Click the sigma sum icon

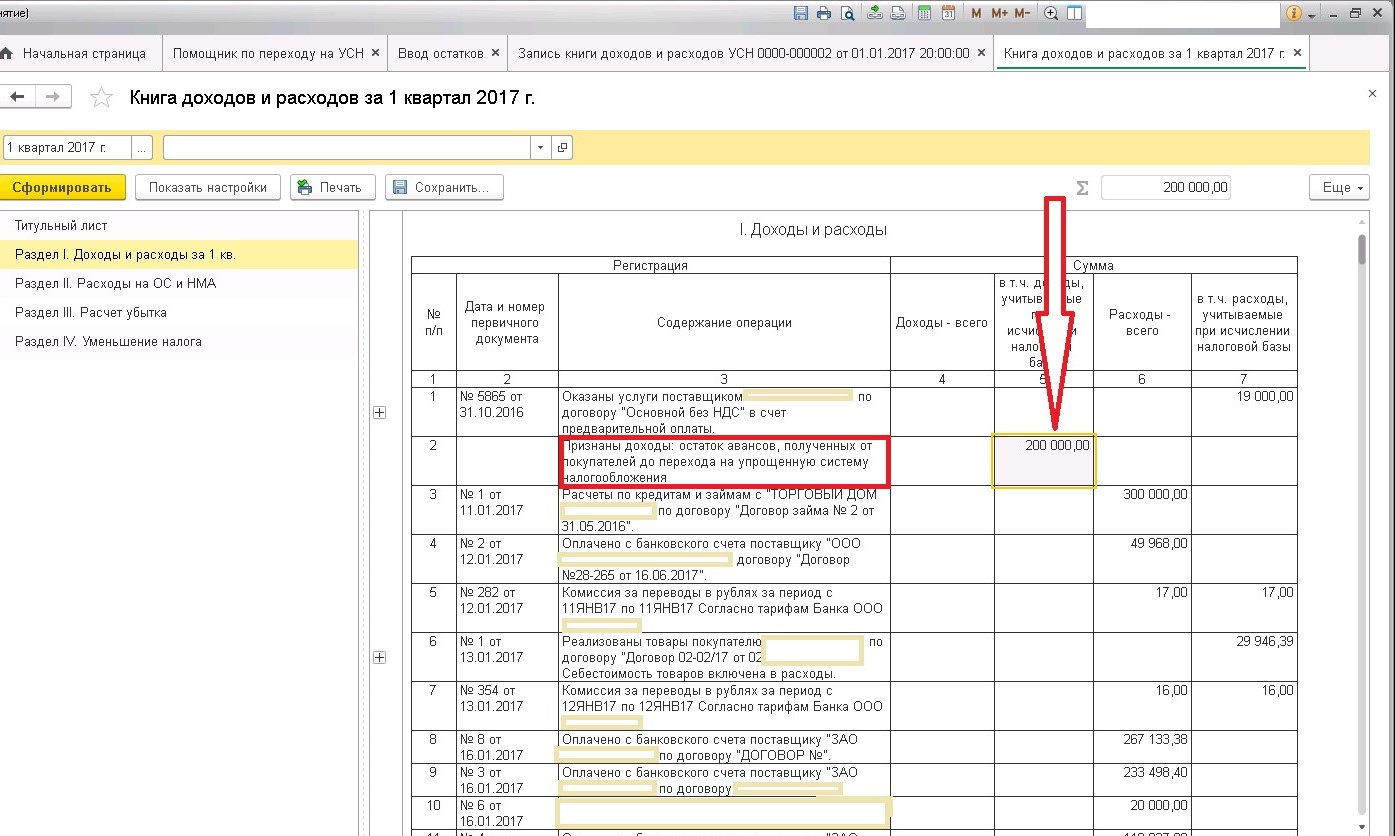(1082, 187)
